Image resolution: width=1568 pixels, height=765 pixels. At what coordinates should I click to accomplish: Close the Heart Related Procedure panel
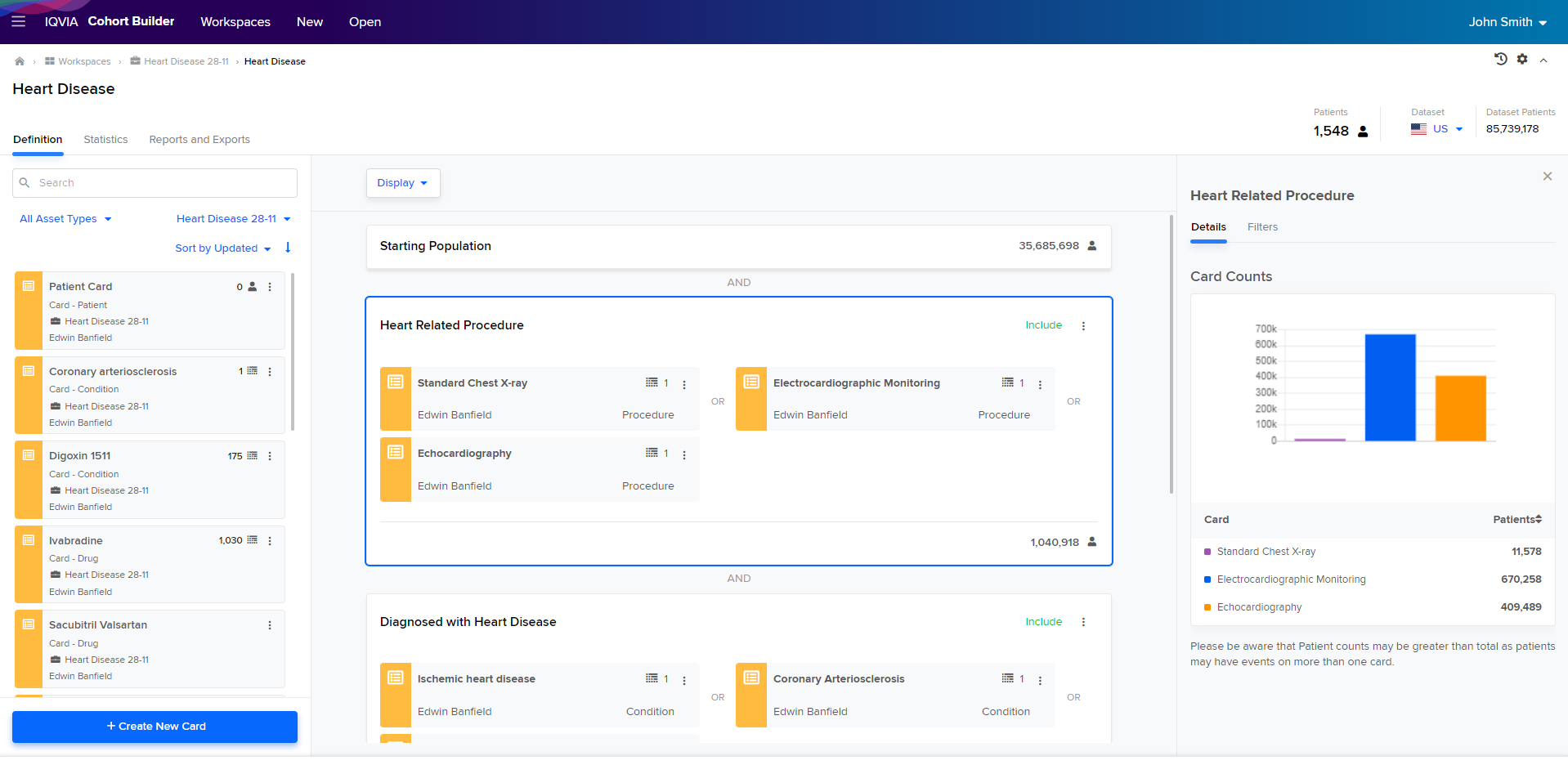point(1548,177)
